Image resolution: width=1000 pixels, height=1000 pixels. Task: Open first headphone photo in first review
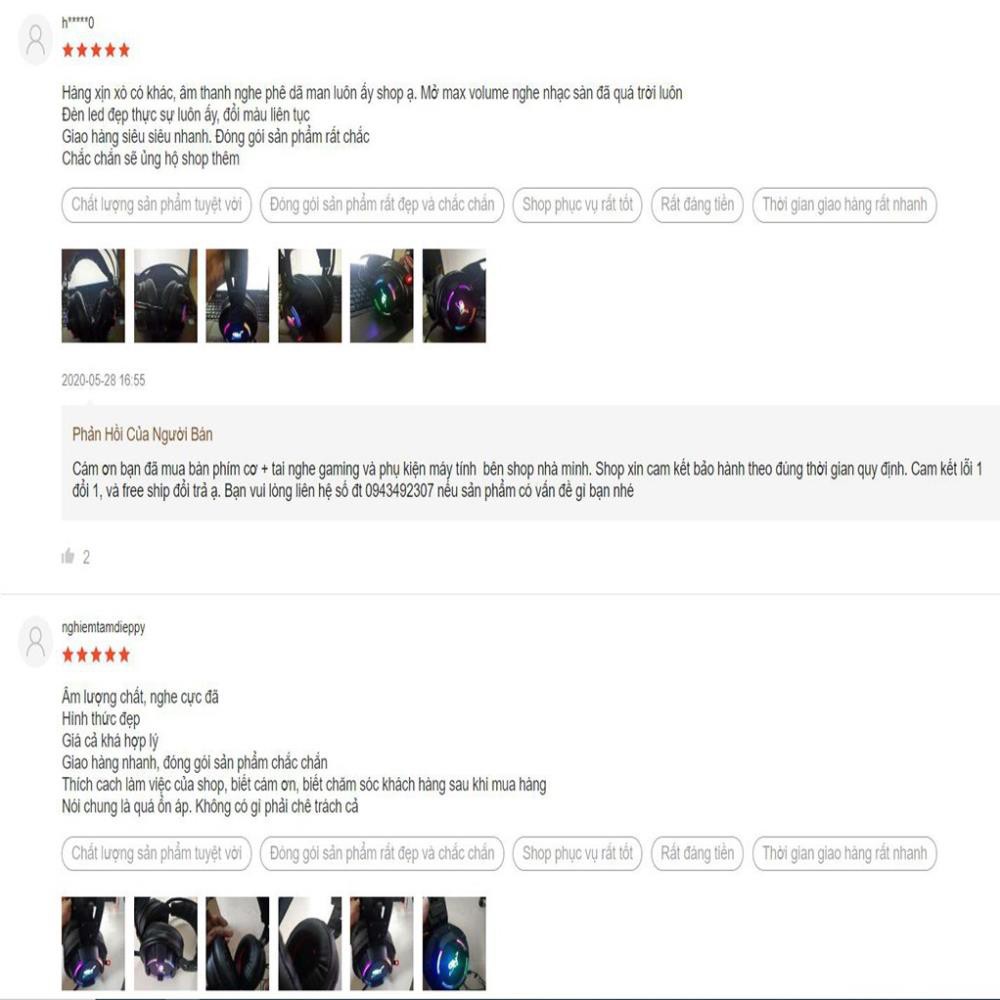point(93,296)
